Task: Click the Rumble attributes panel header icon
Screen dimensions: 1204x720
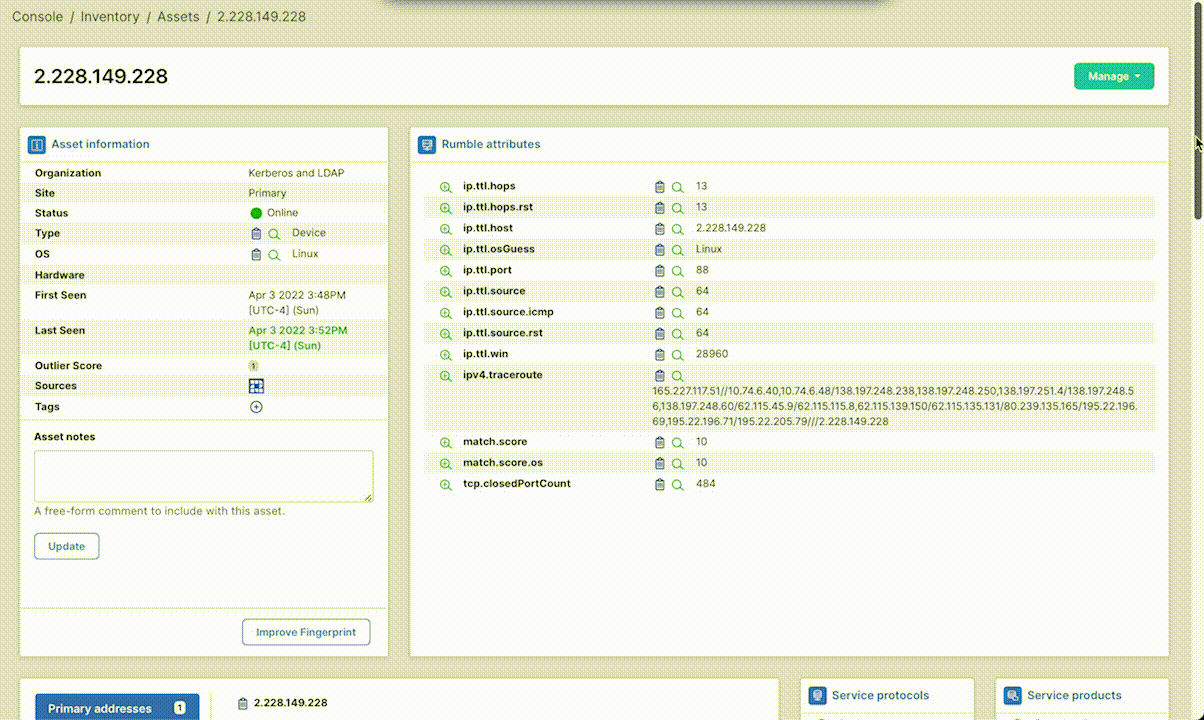Action: pos(427,143)
